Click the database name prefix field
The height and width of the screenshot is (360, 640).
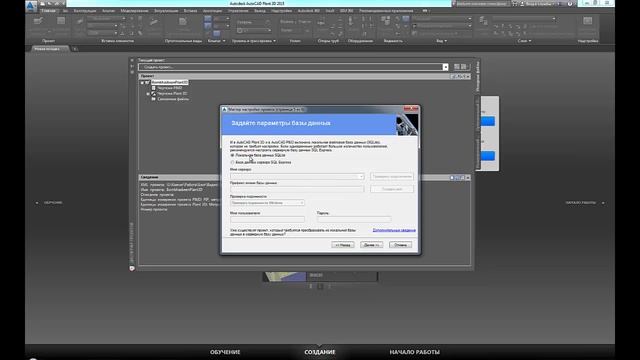point(297,189)
